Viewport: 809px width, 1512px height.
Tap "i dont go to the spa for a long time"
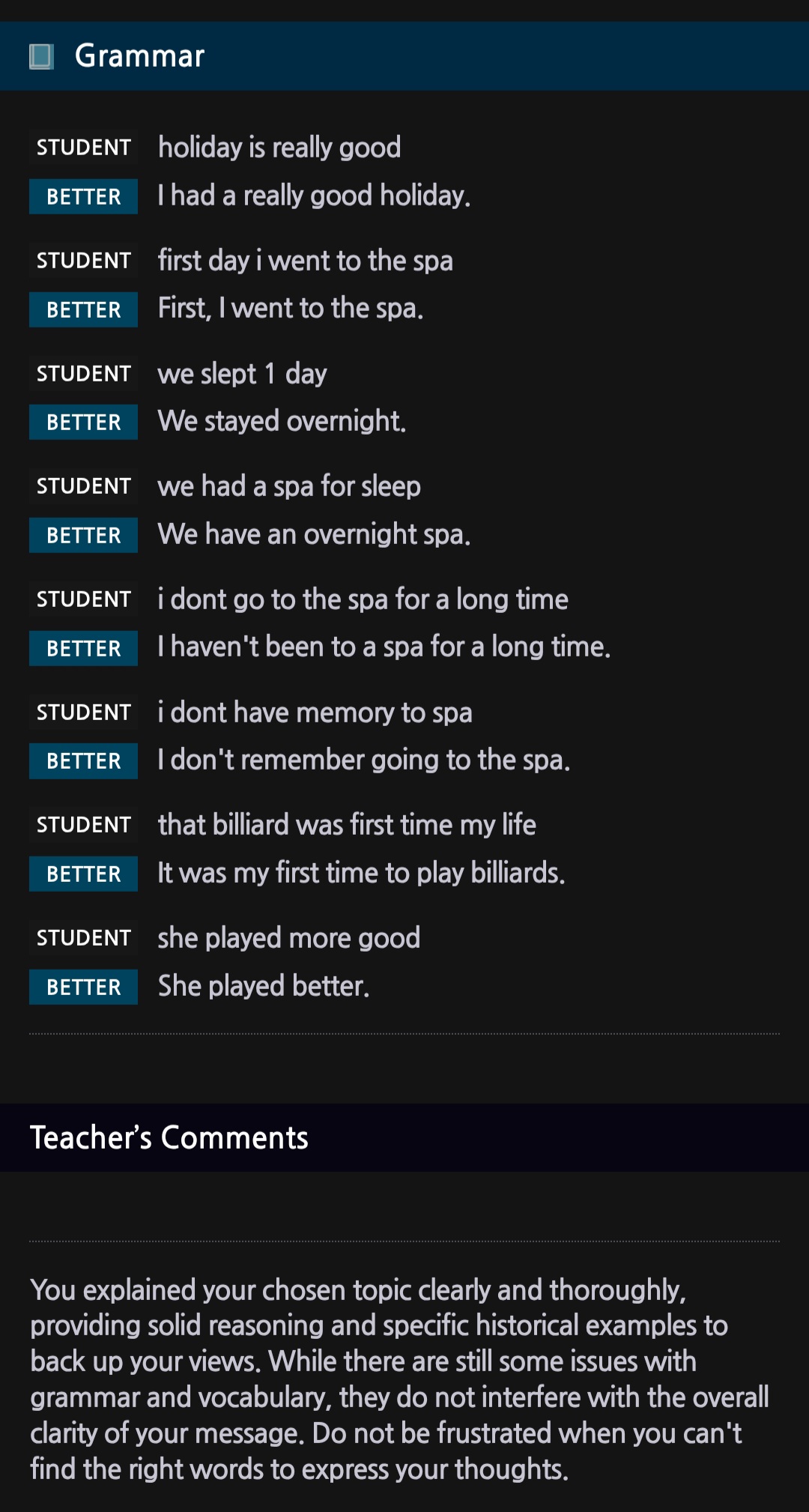click(x=363, y=599)
